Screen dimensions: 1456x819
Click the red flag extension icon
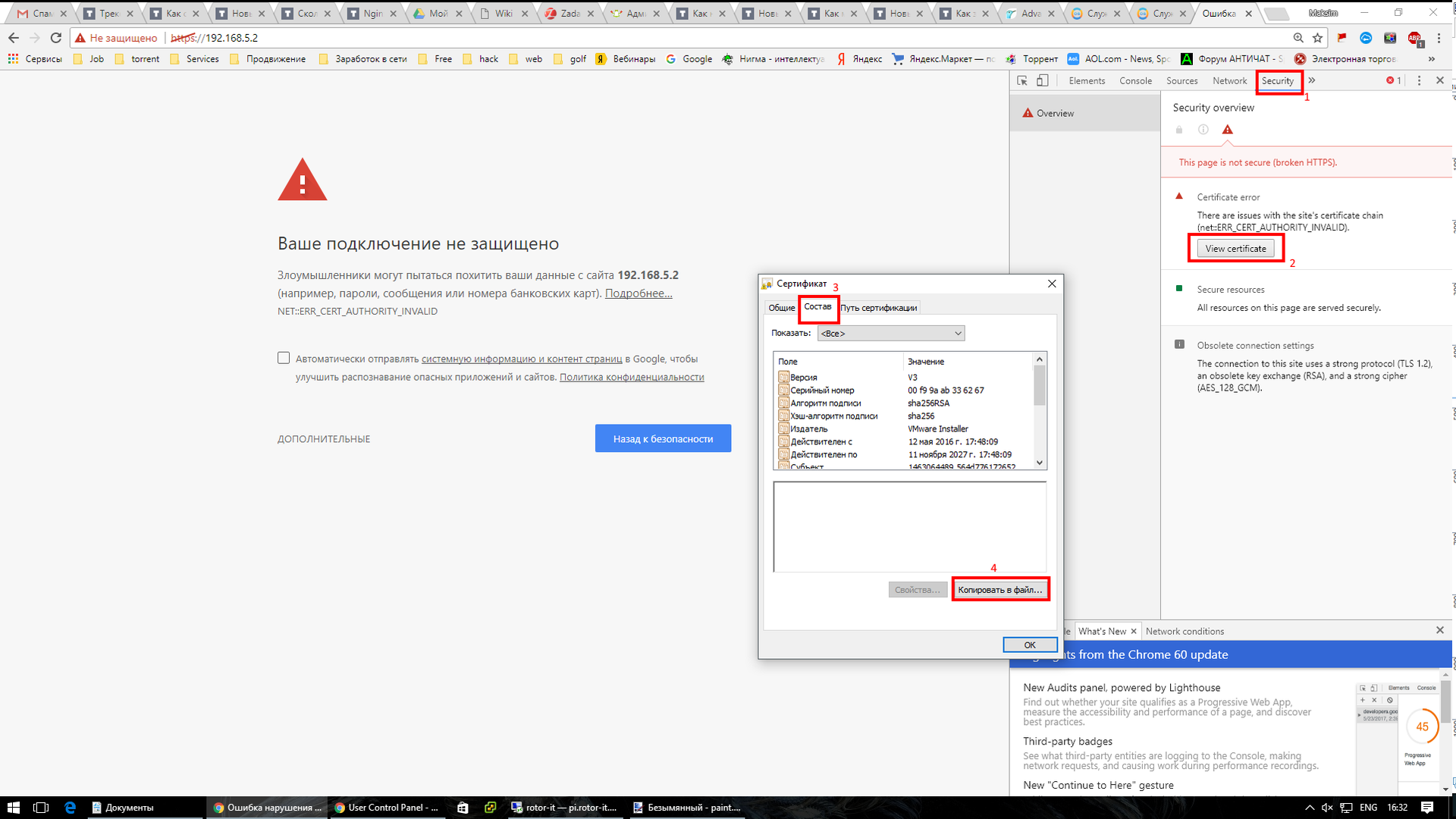click(x=1342, y=38)
